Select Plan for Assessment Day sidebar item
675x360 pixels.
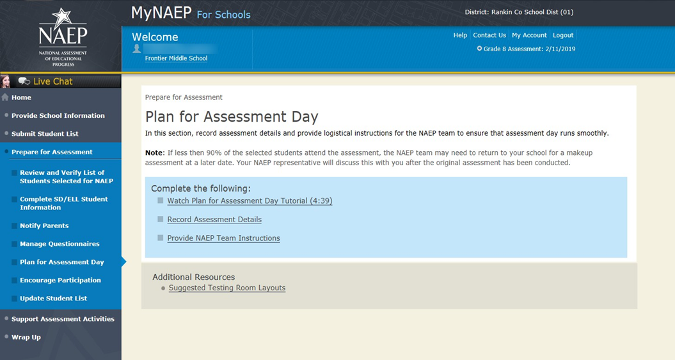pyautogui.click(x=62, y=262)
